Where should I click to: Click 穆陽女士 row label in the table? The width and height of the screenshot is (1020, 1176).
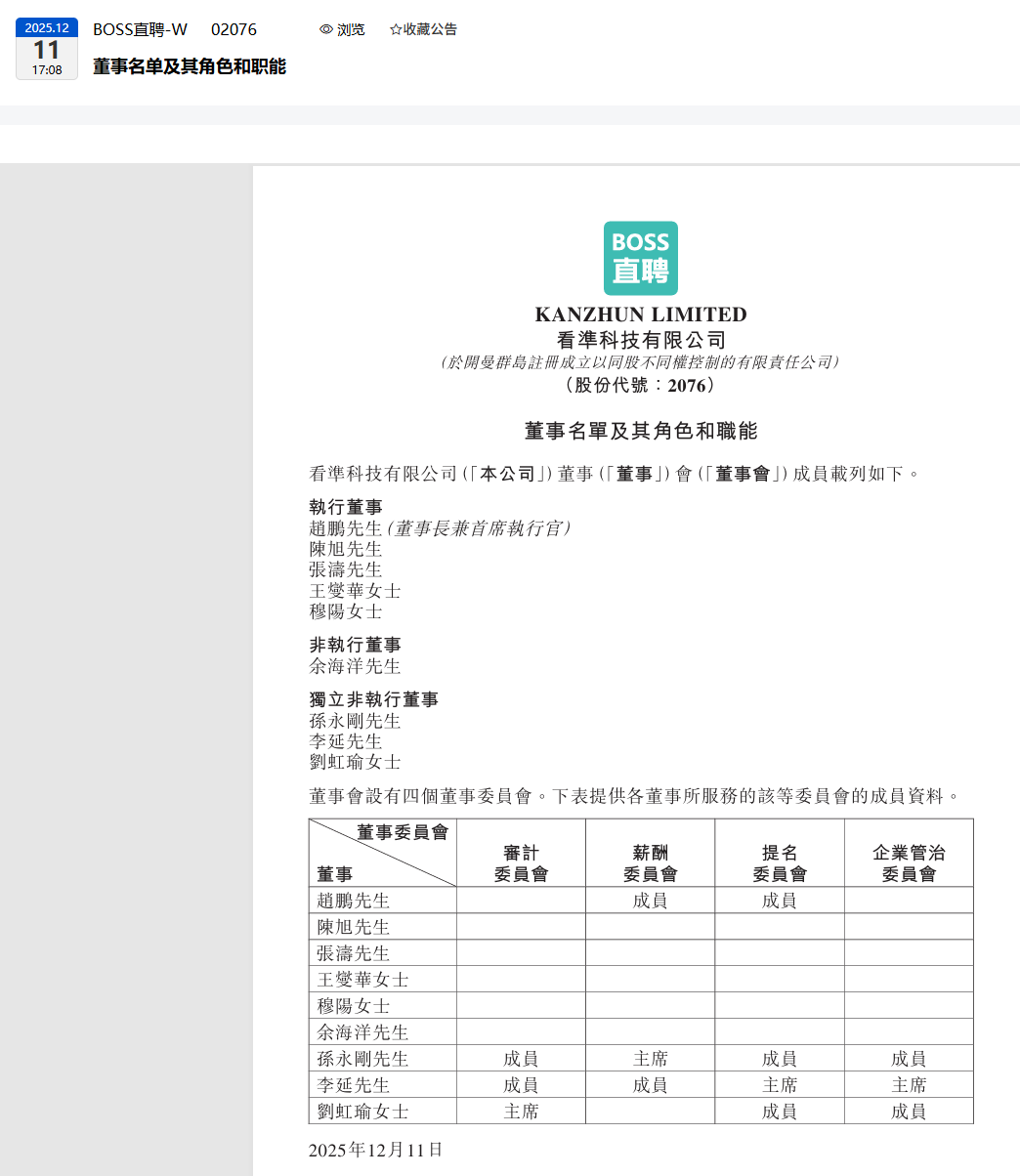pyautogui.click(x=353, y=1006)
